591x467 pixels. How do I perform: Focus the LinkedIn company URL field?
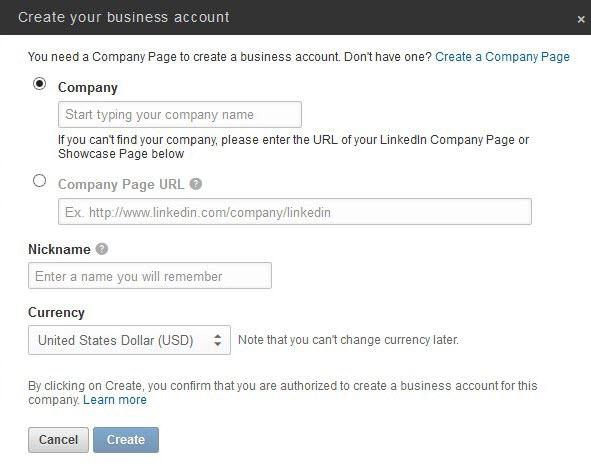[x=295, y=212]
